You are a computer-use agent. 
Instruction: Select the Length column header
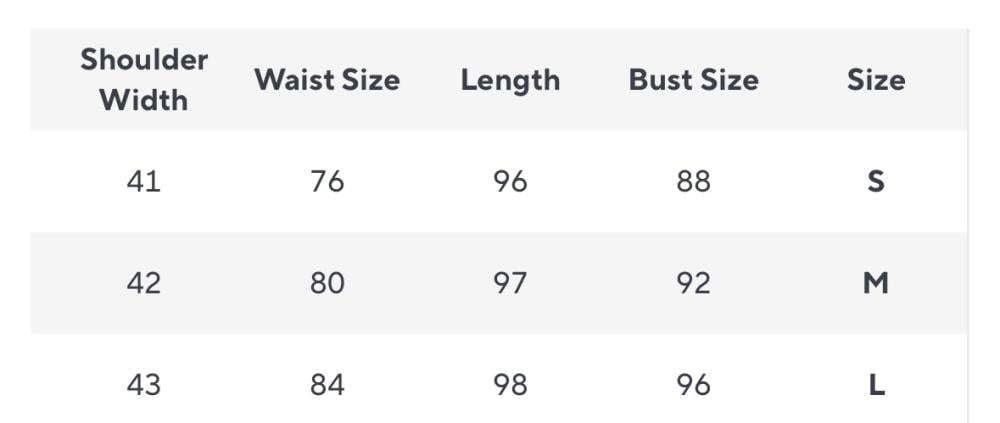510,80
